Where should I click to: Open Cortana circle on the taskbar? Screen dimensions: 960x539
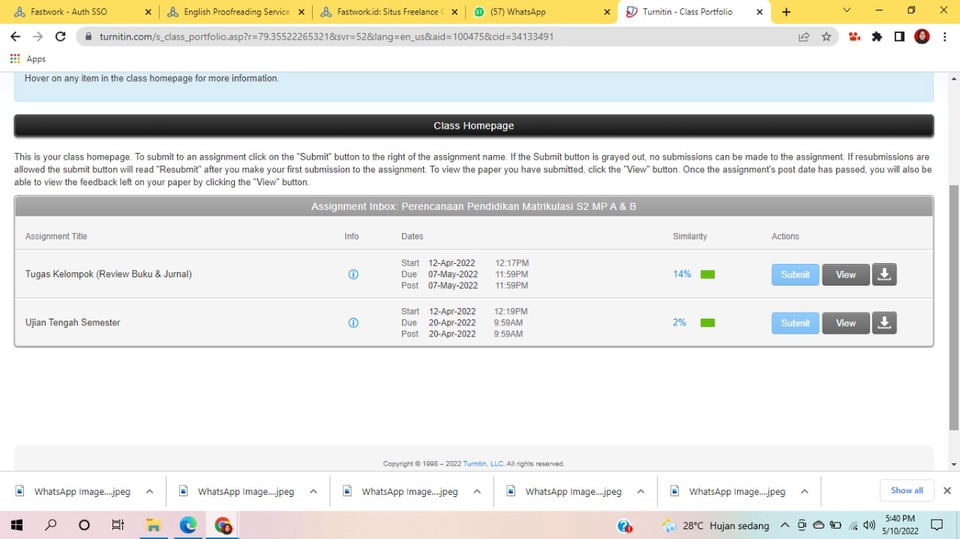click(x=84, y=525)
